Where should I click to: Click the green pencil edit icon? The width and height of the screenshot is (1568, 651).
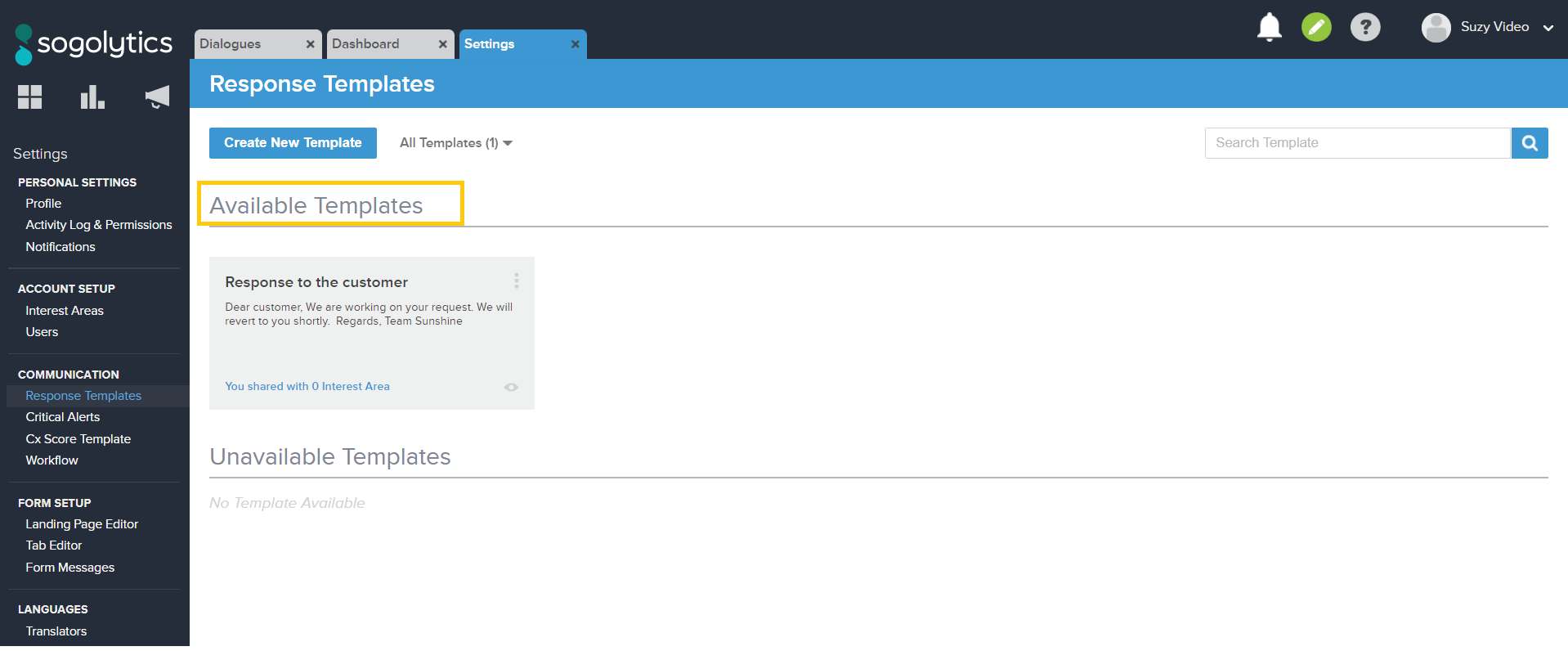pyautogui.click(x=1316, y=27)
